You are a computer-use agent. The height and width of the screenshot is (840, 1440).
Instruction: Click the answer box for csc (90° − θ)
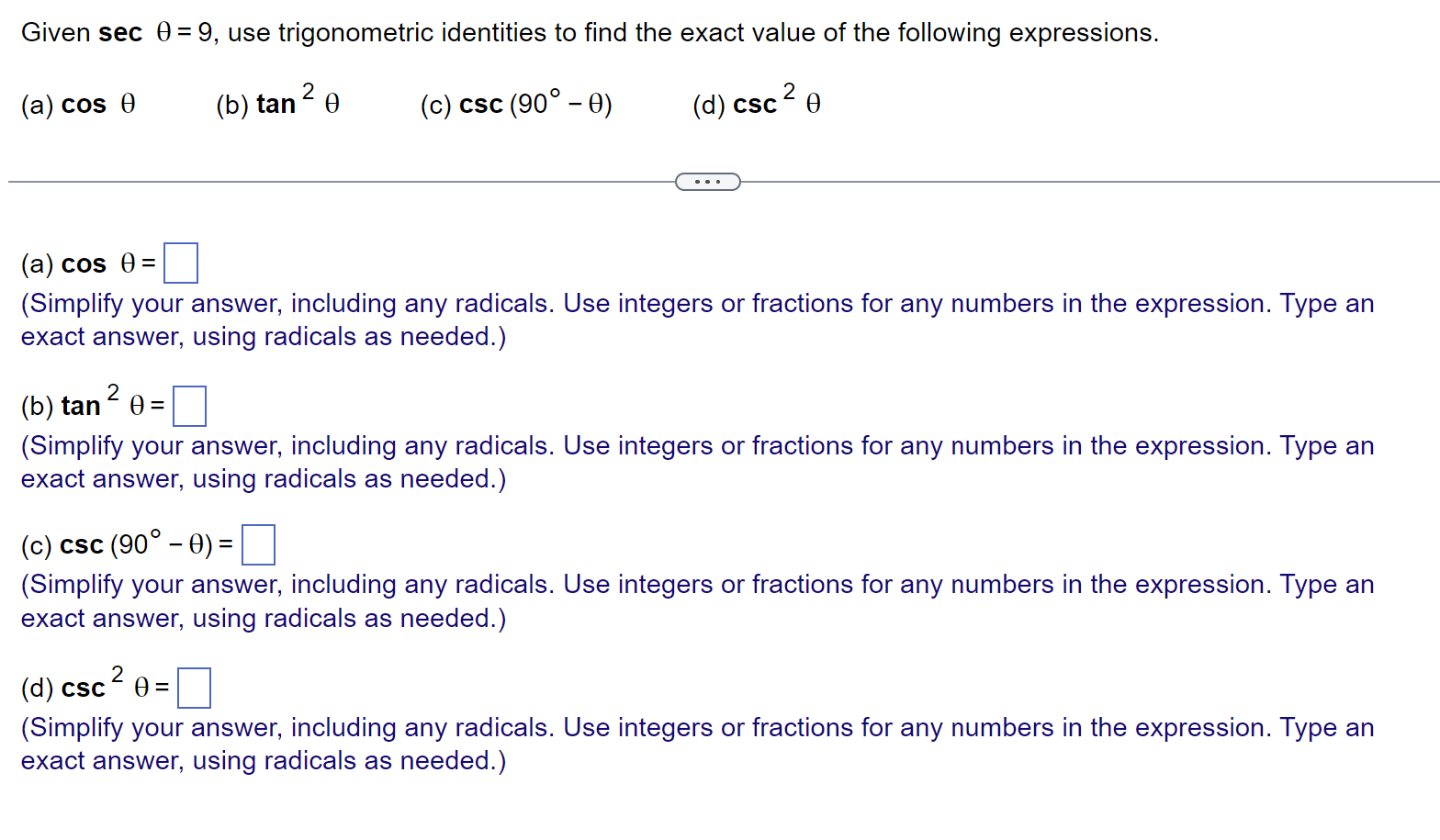click(x=258, y=544)
